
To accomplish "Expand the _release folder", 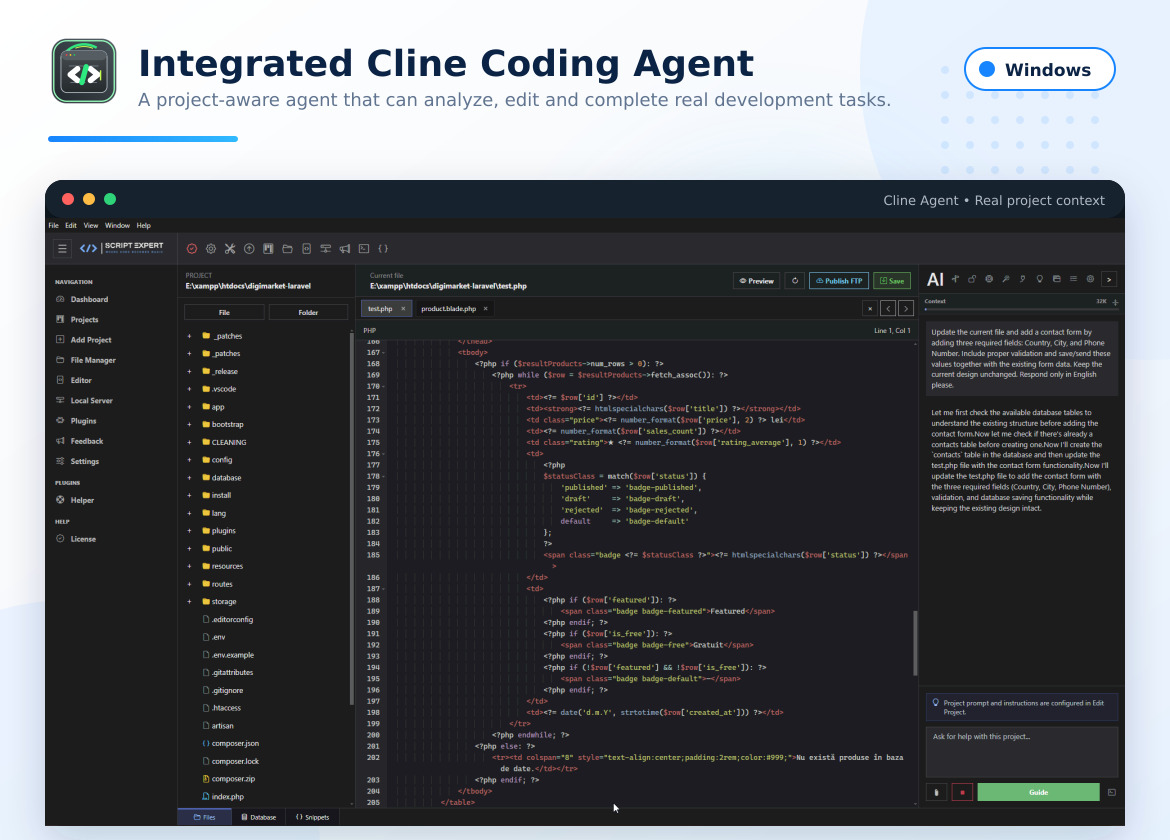I will (x=190, y=372).
